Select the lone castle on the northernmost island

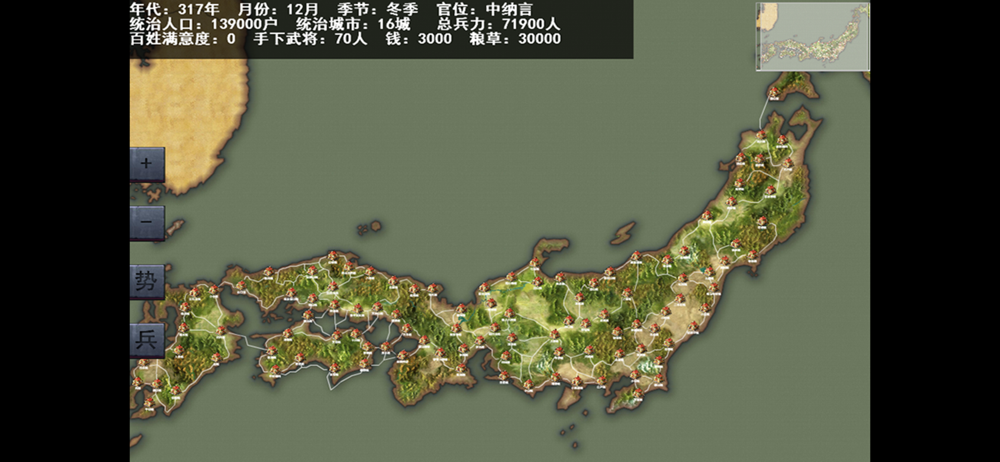(x=774, y=93)
